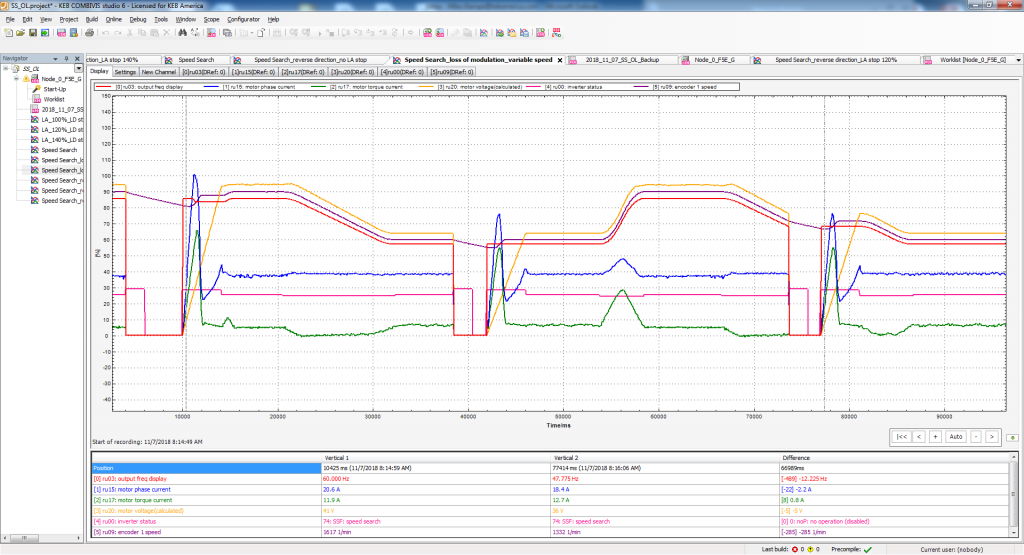The image size is (1024, 555).
Task: Select the plain Speed Search tree item
Action: click(59, 150)
